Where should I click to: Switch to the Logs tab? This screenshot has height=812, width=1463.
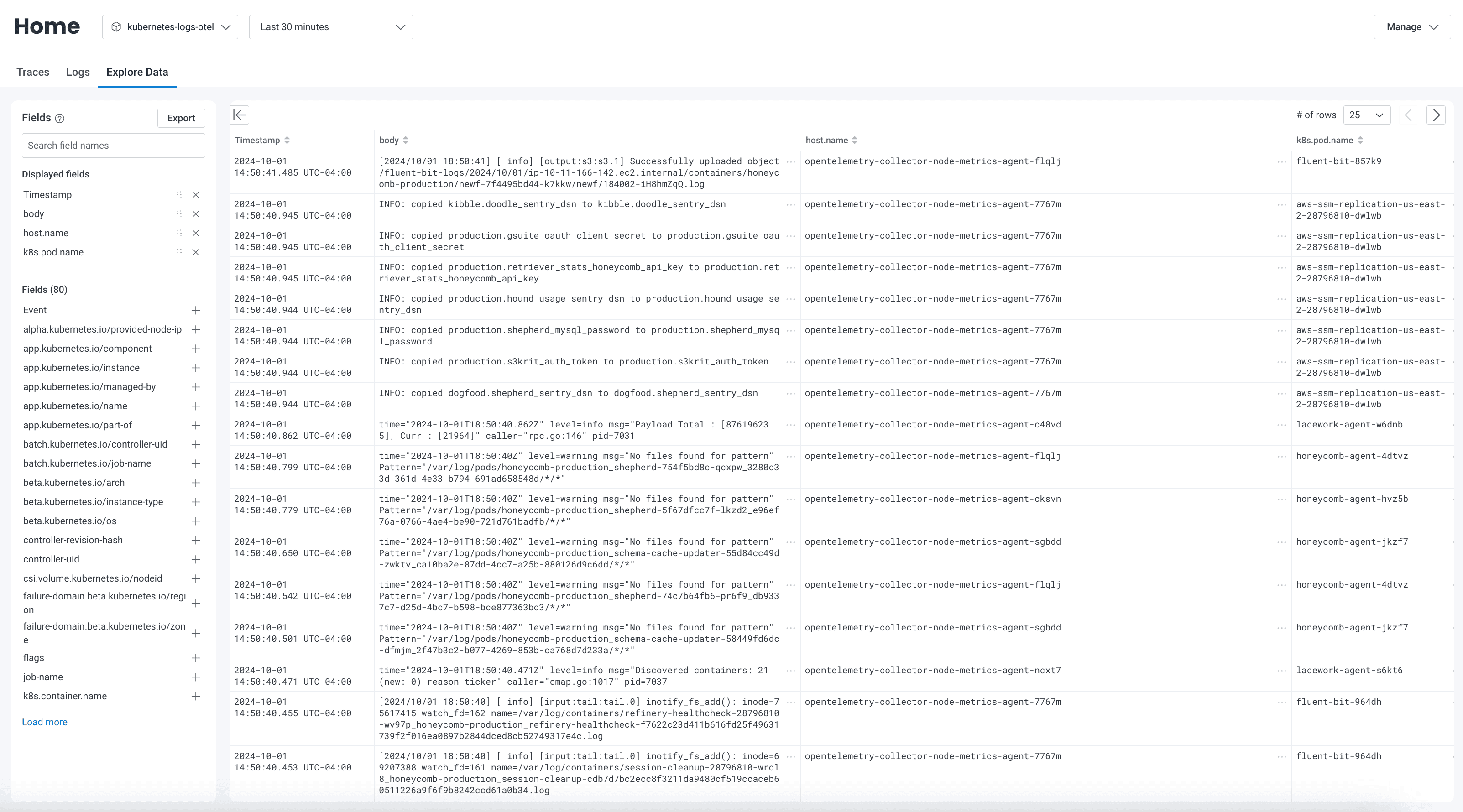click(x=78, y=72)
